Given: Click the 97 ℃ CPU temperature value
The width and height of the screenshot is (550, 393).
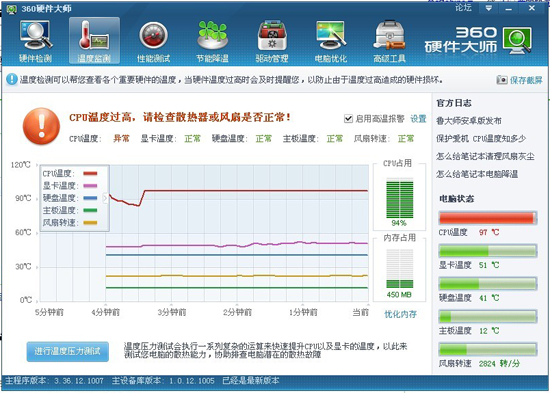Looking at the screenshot, I should (489, 232).
